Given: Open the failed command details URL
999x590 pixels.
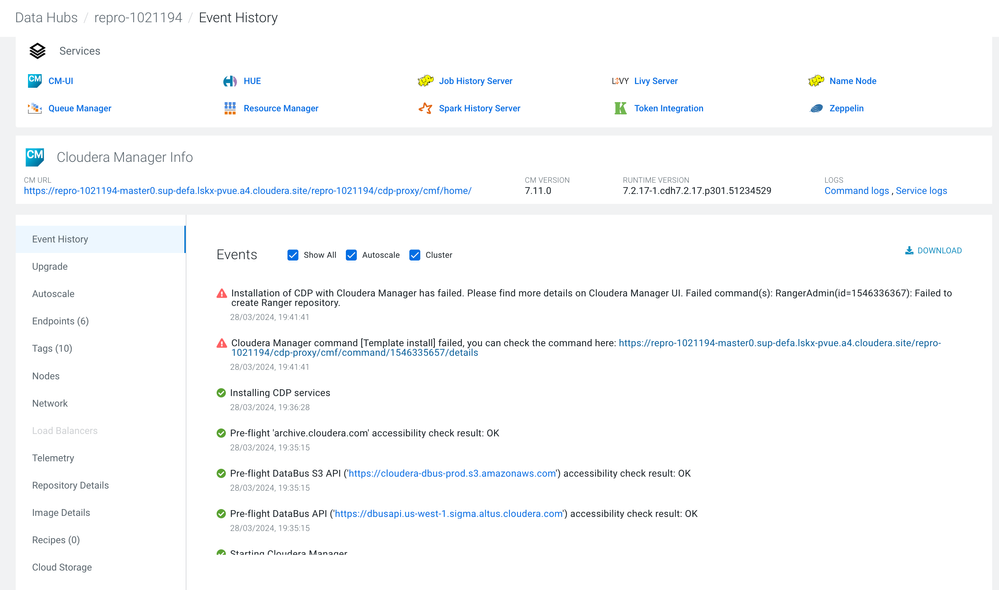Looking at the screenshot, I should pos(586,348).
